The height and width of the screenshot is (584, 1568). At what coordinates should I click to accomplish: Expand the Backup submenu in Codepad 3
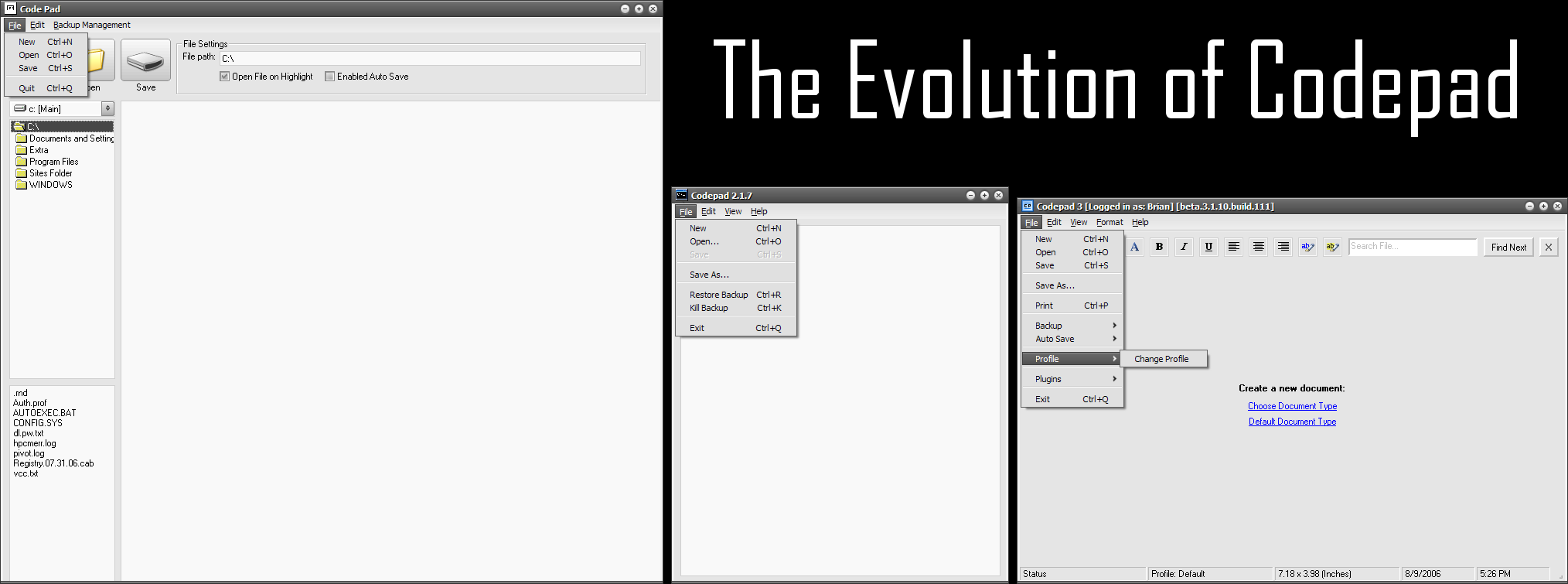(x=1072, y=326)
